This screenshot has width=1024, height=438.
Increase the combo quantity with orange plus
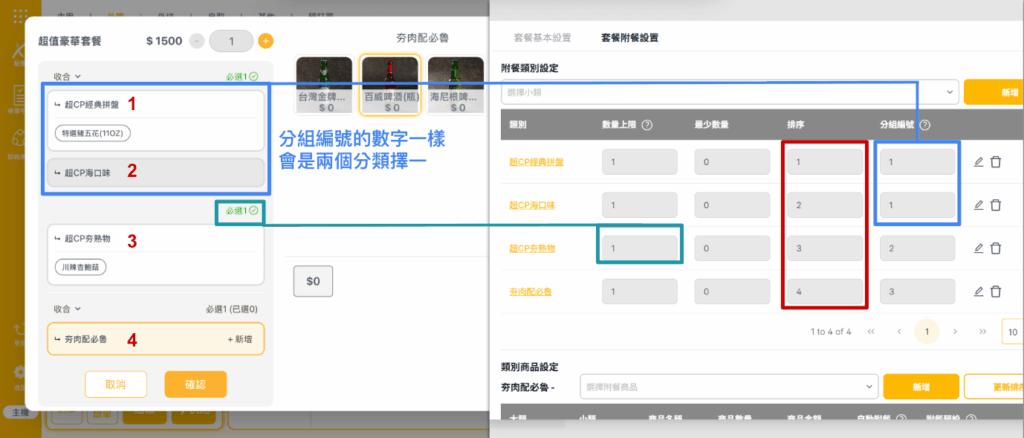pyautogui.click(x=265, y=41)
